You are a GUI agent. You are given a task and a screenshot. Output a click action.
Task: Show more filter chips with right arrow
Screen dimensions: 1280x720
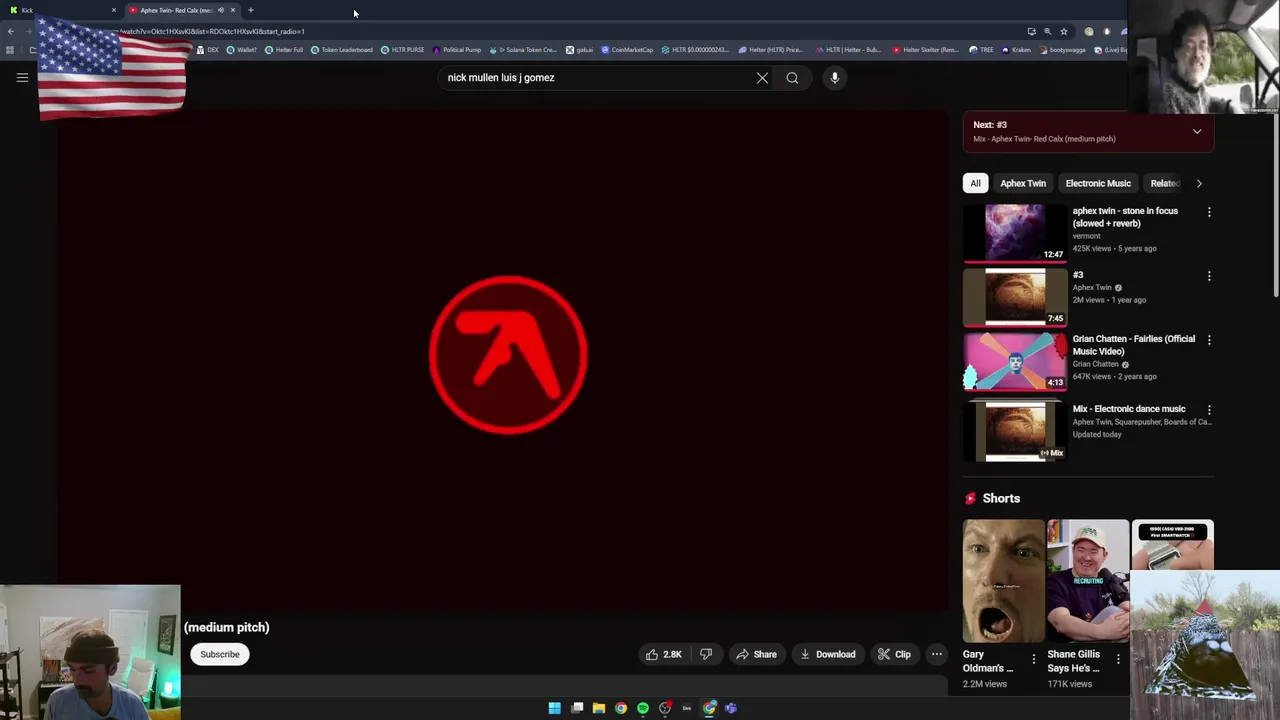click(1199, 183)
